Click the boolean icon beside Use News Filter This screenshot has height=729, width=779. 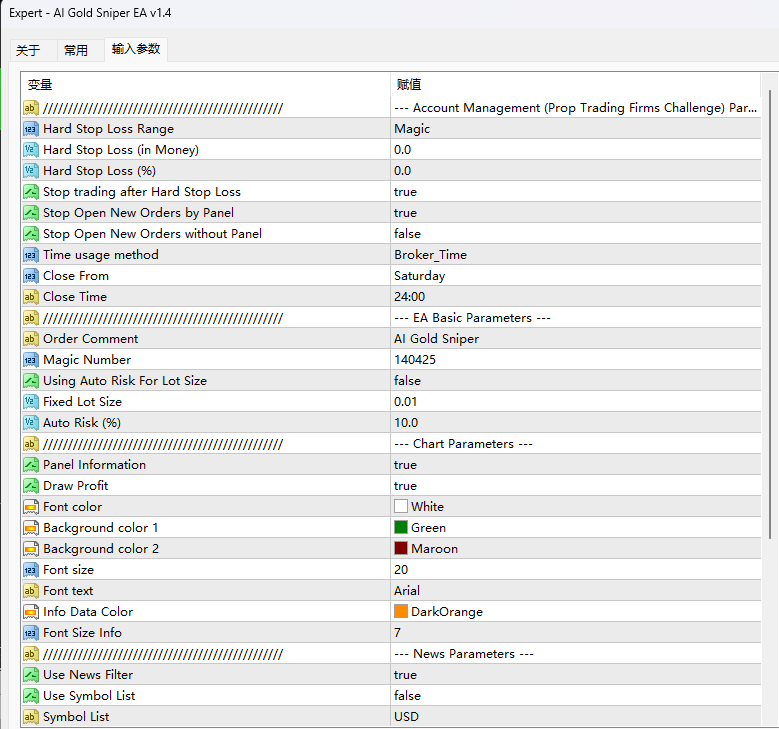30,675
